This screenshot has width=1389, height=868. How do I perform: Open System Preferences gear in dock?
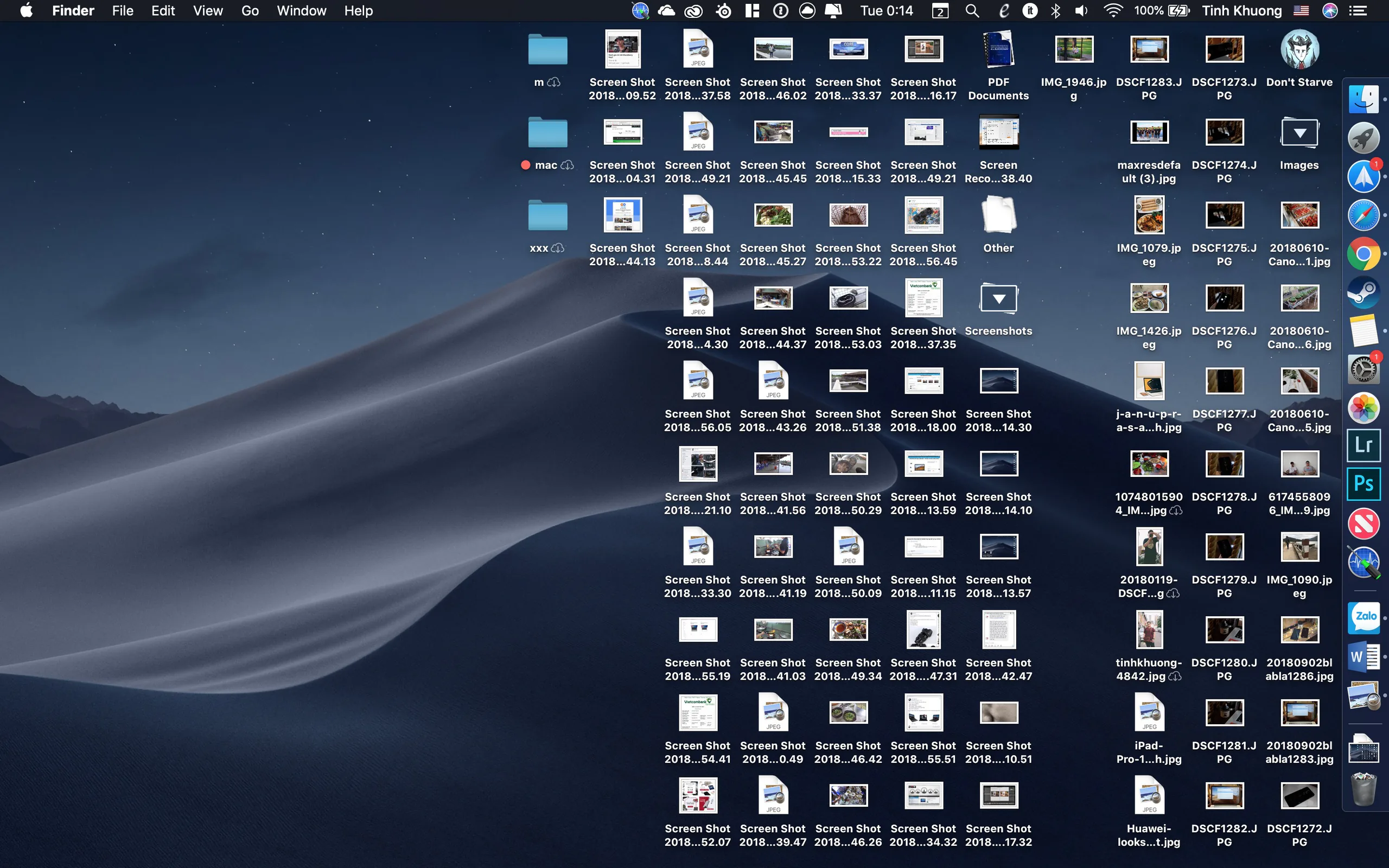click(1363, 369)
